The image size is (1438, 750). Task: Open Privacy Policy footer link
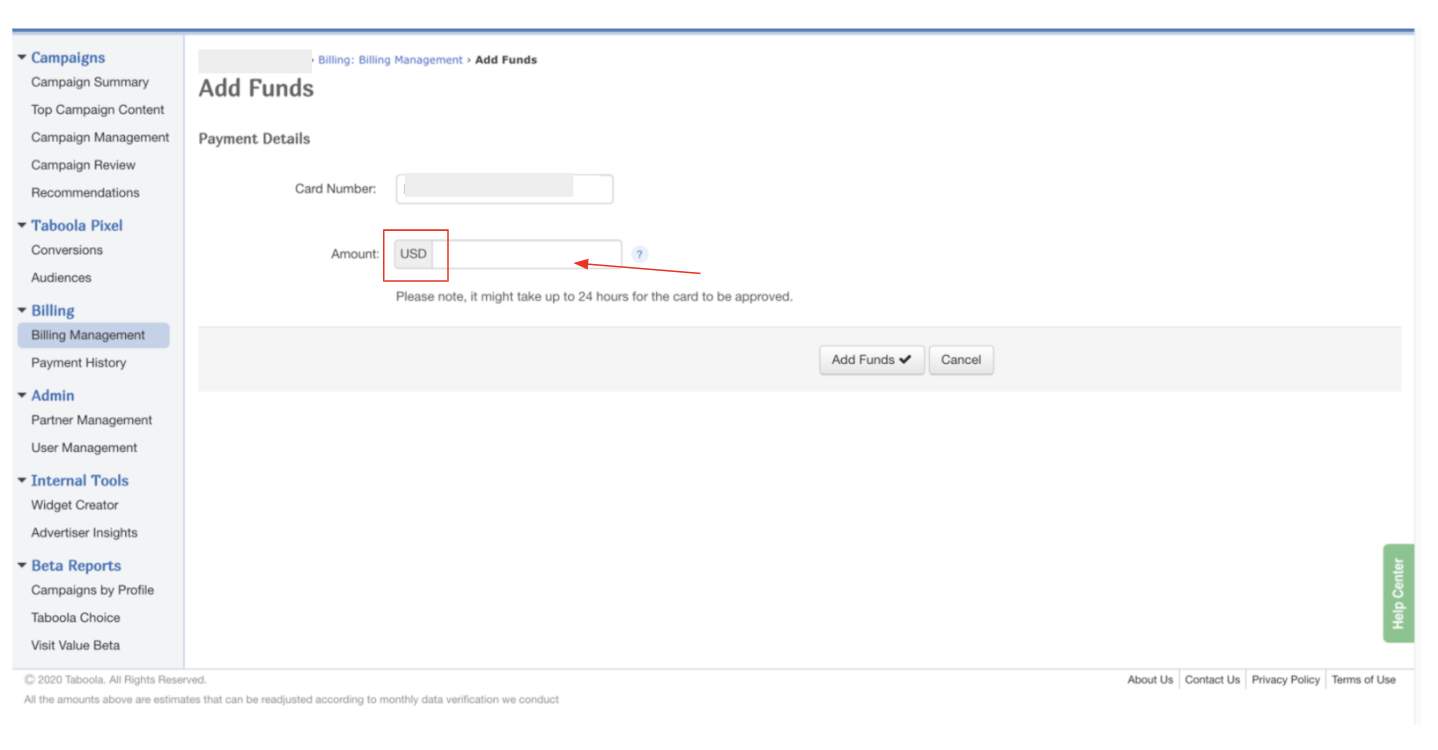[x=1286, y=680]
